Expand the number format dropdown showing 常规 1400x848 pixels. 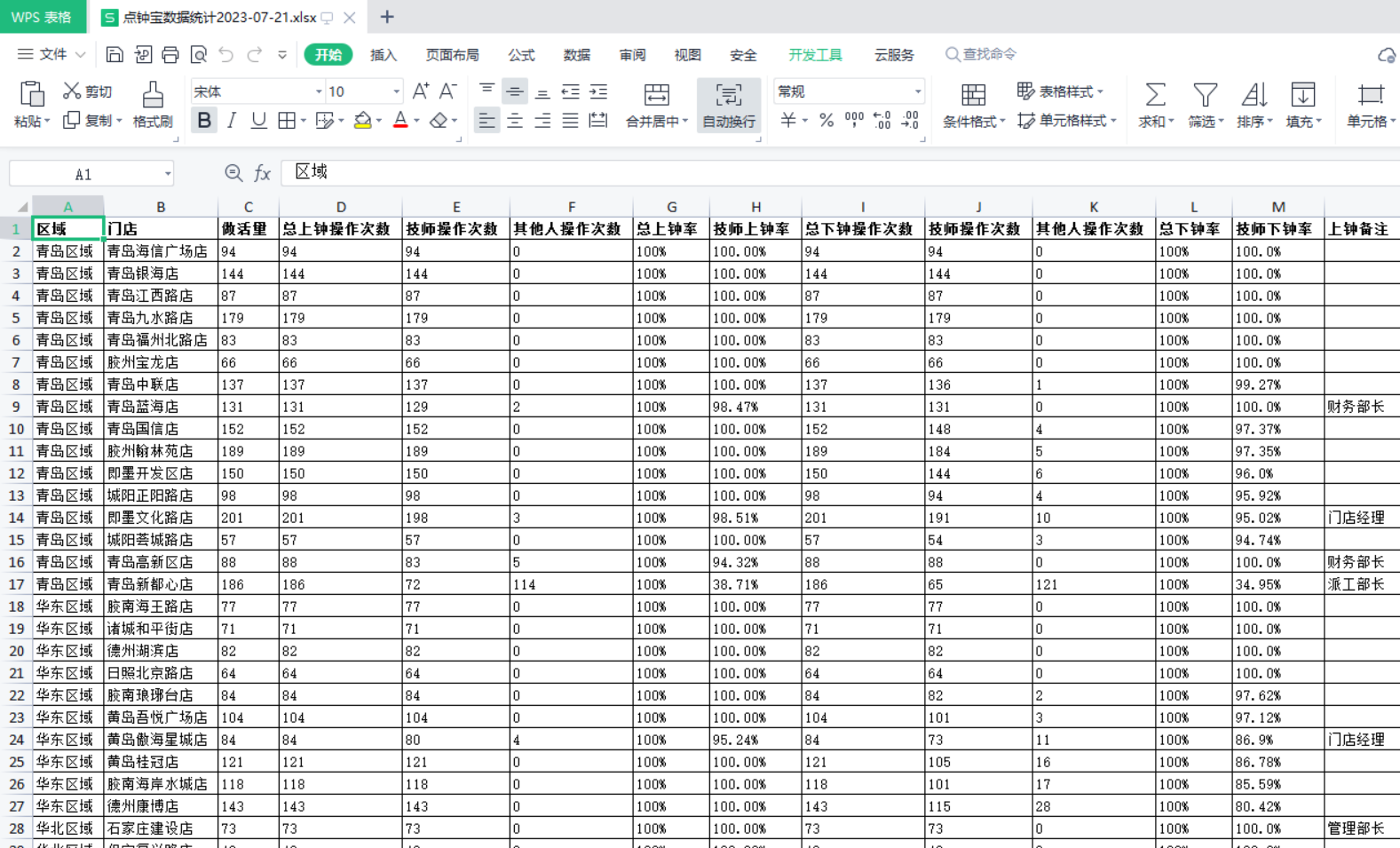coord(917,91)
